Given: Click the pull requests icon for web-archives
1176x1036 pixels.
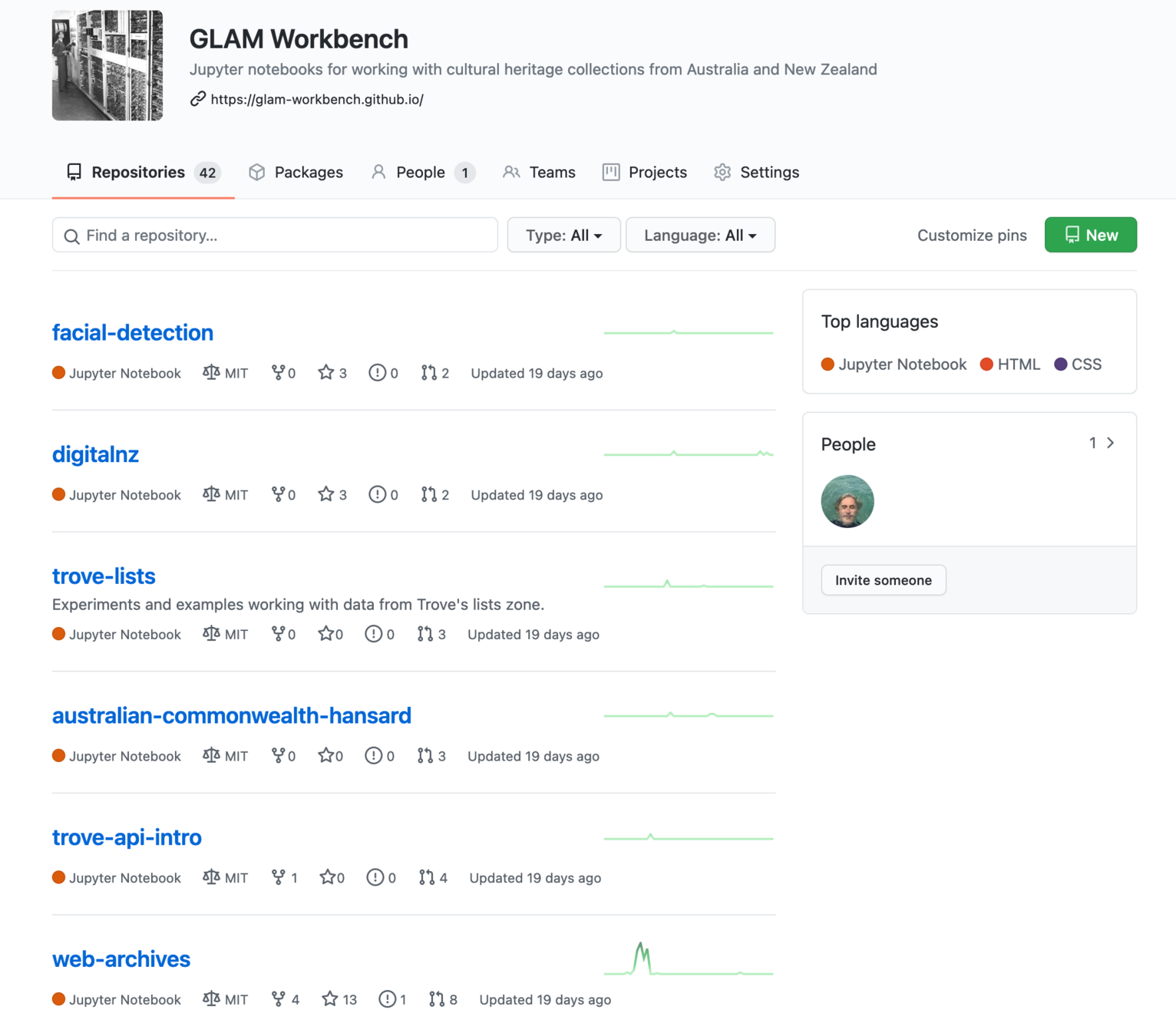Looking at the screenshot, I should [x=437, y=999].
